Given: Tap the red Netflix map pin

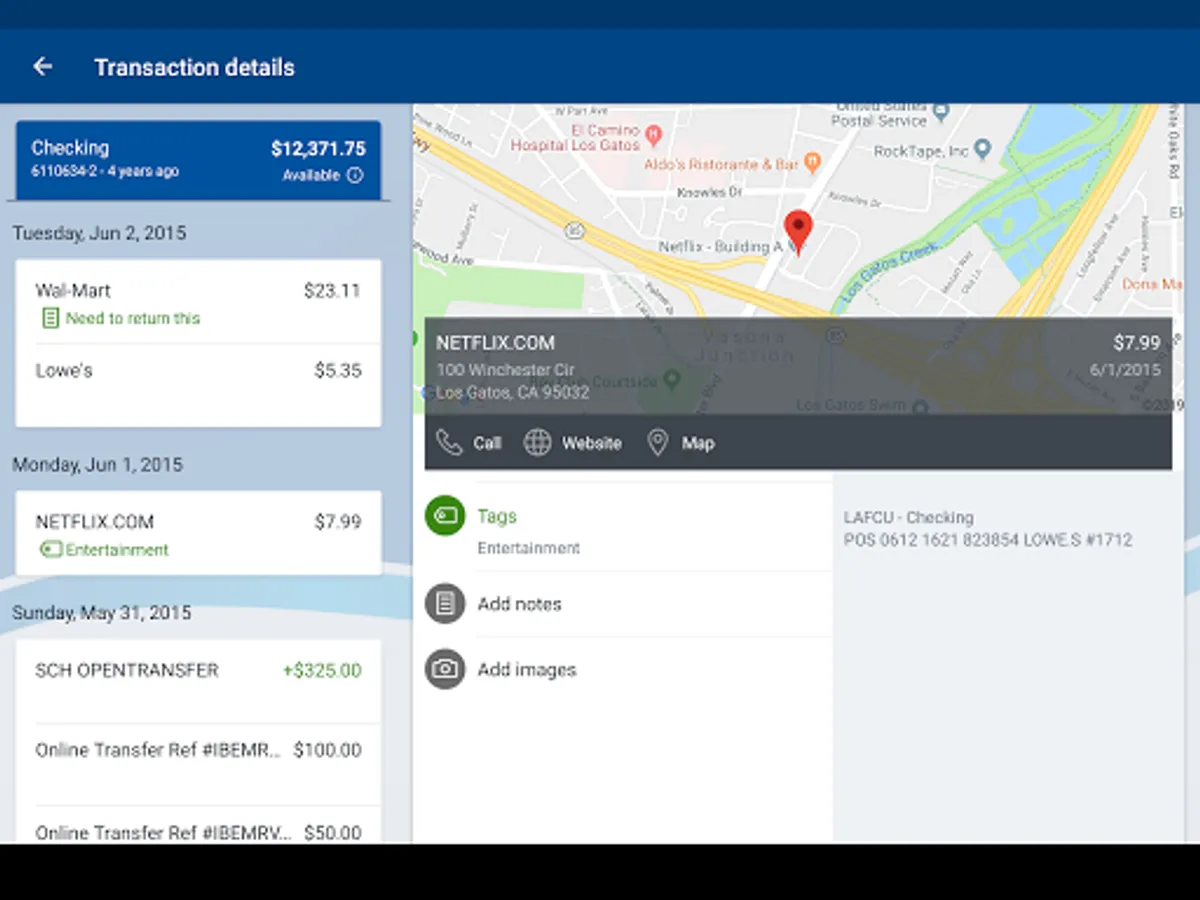Looking at the screenshot, I should point(798,232).
